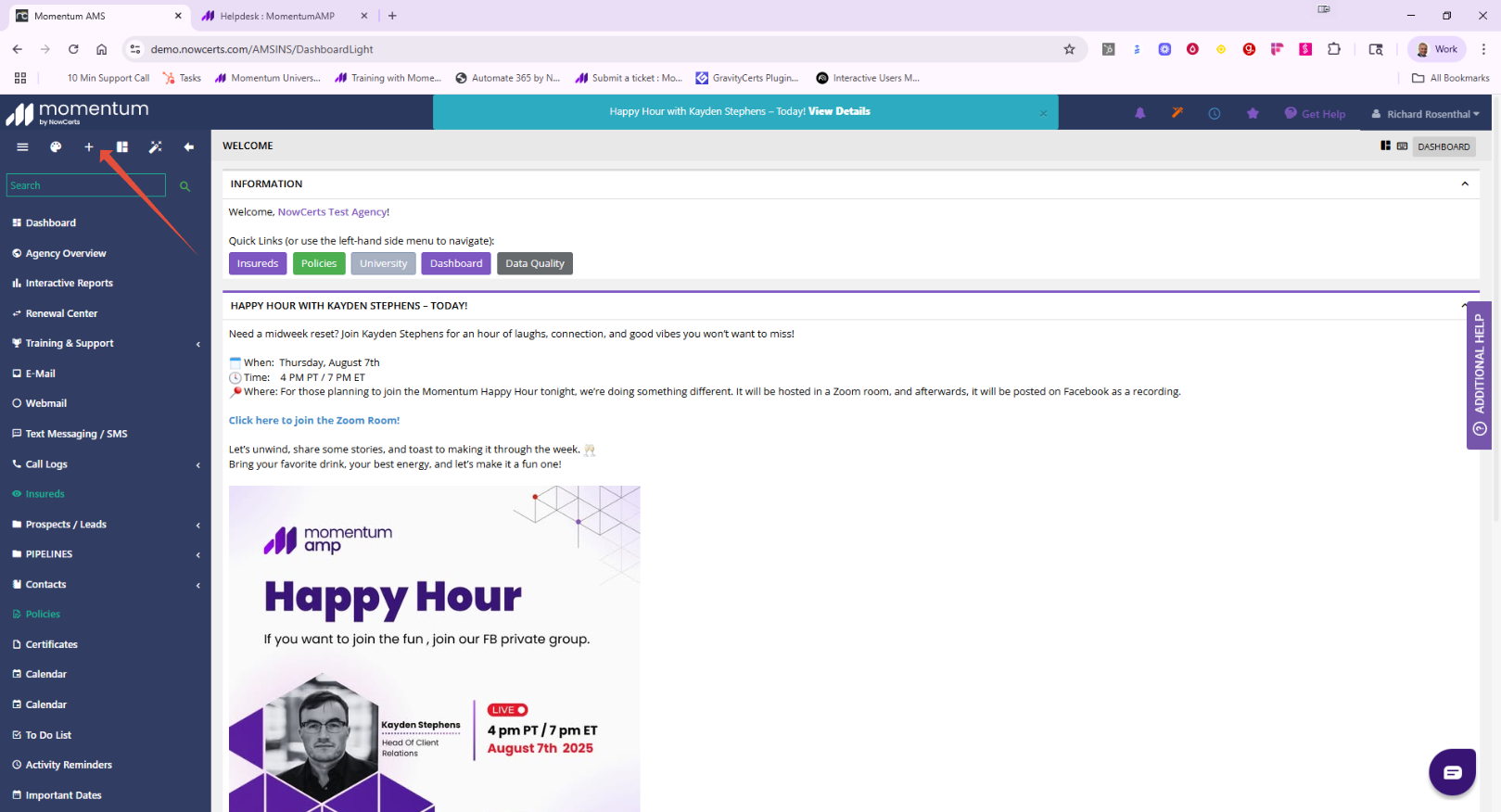Image resolution: width=1501 pixels, height=812 pixels.
Task: Expand Training & Support submenu
Action: pos(197,344)
